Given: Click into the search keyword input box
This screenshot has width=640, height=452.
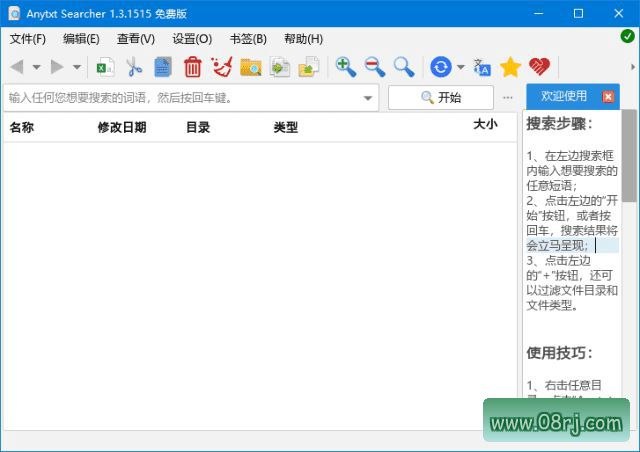Looking at the screenshot, I should pos(182,98).
